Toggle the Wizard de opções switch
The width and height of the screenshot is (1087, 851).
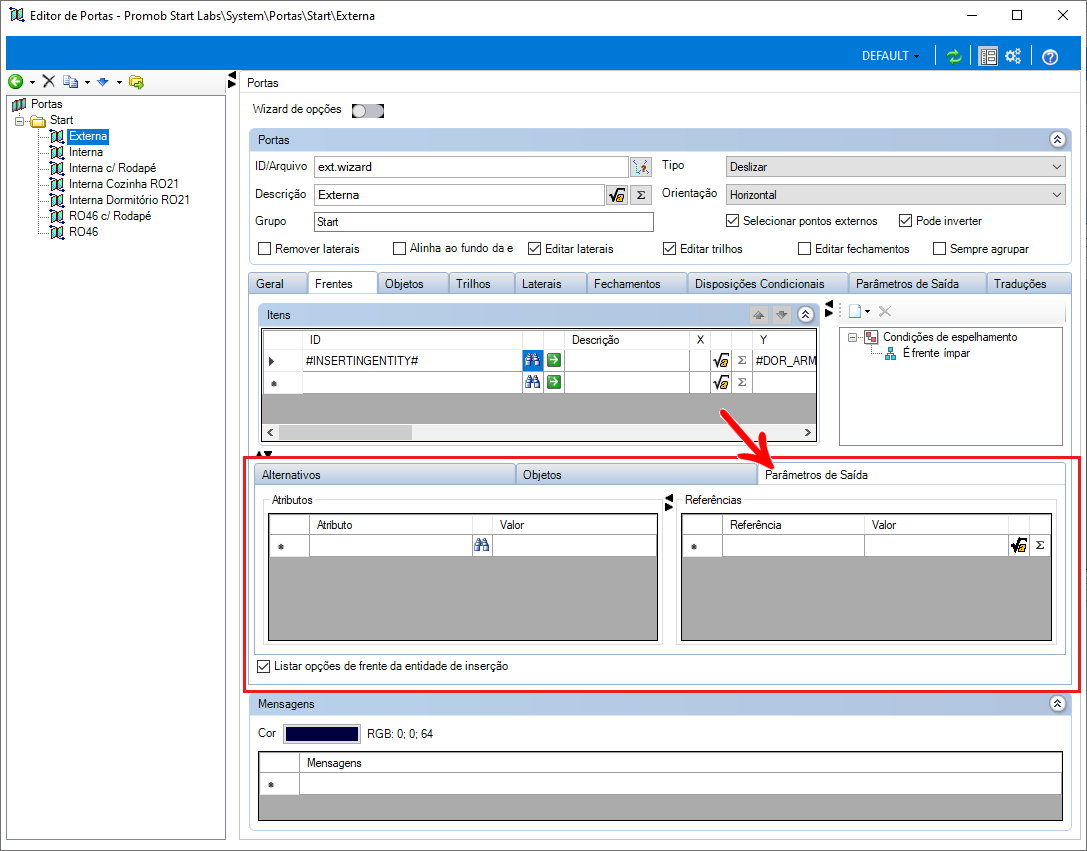367,110
